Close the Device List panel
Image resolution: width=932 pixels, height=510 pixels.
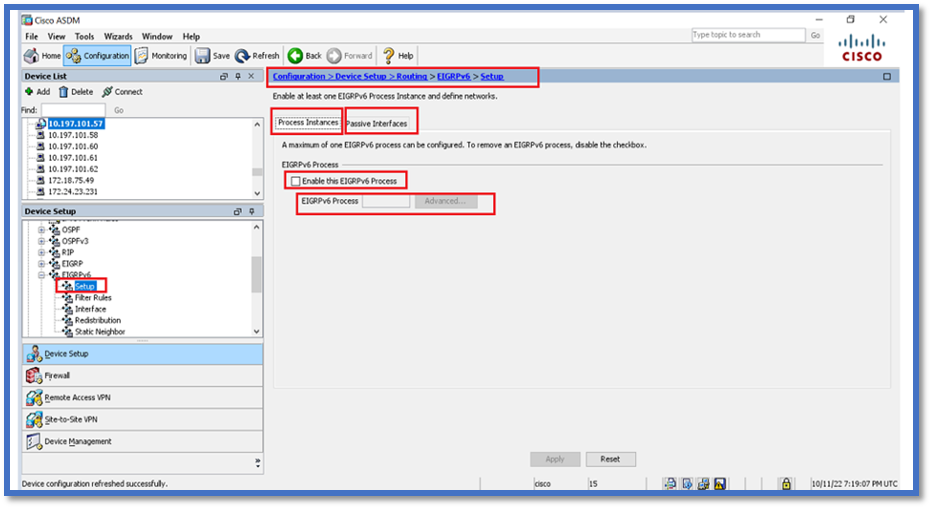click(251, 76)
